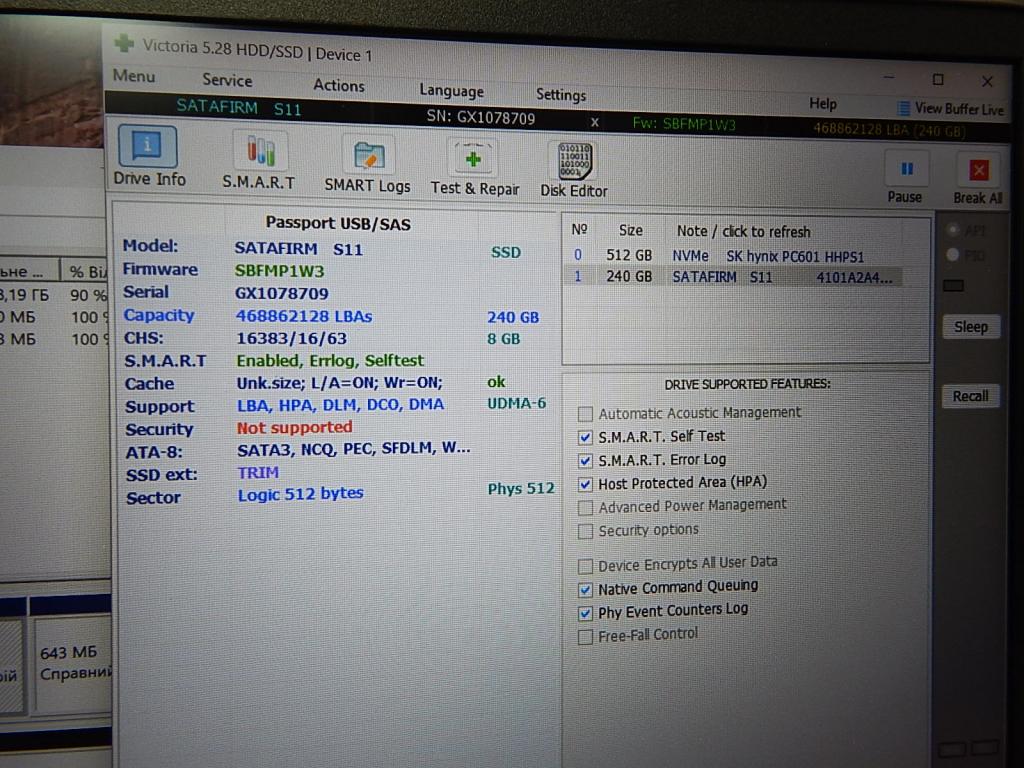Select drive 1 row 240 GB SATAFIRM S11
The height and width of the screenshot is (768, 1024).
(734, 277)
